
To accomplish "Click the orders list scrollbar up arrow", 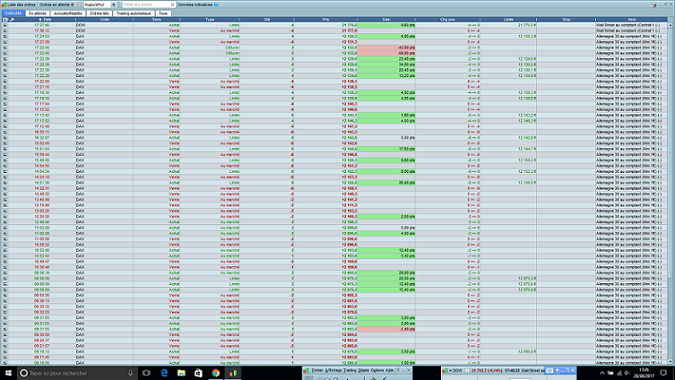I will [671, 25].
